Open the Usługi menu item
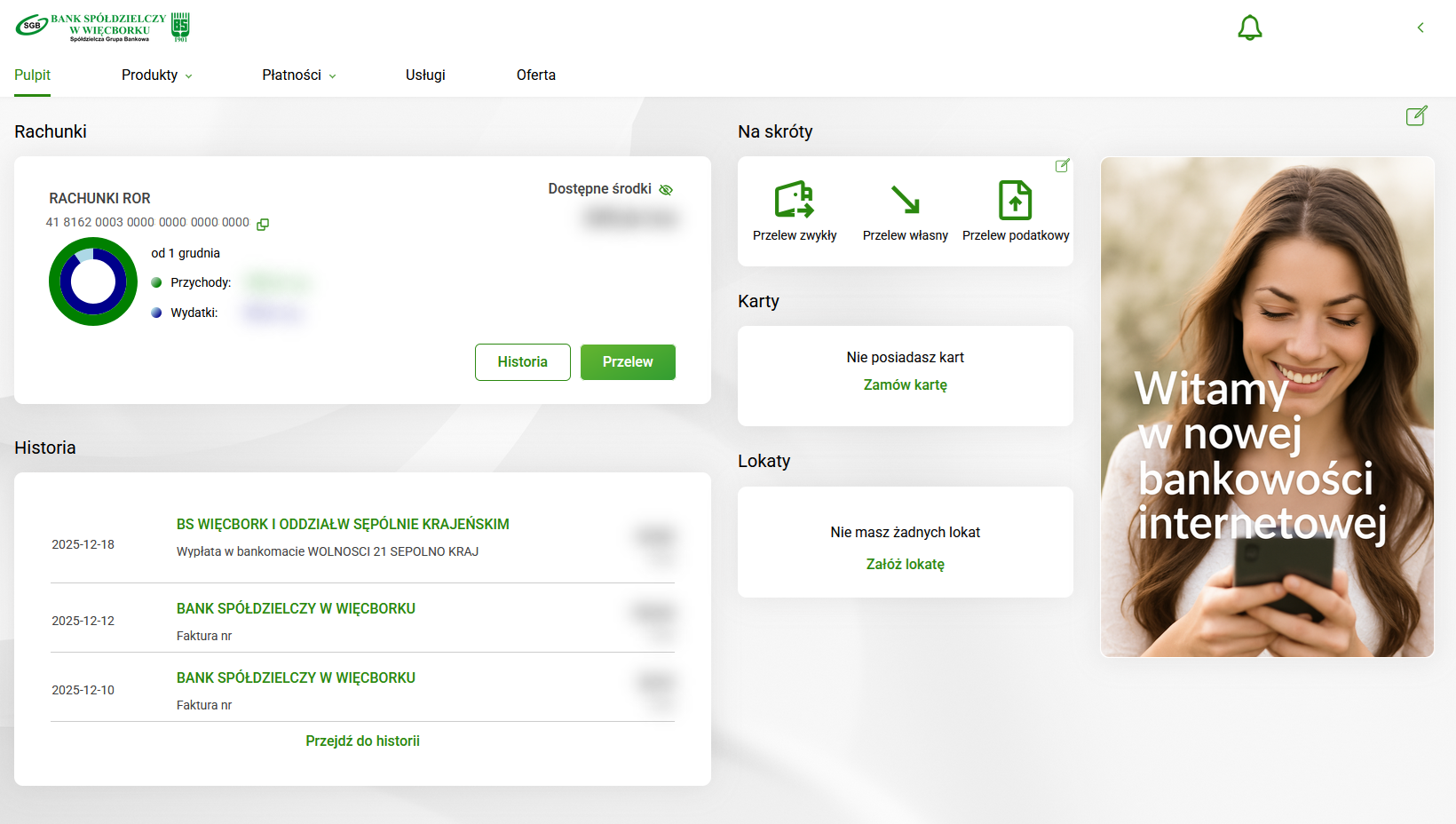This screenshot has width=1456, height=824. click(x=425, y=75)
